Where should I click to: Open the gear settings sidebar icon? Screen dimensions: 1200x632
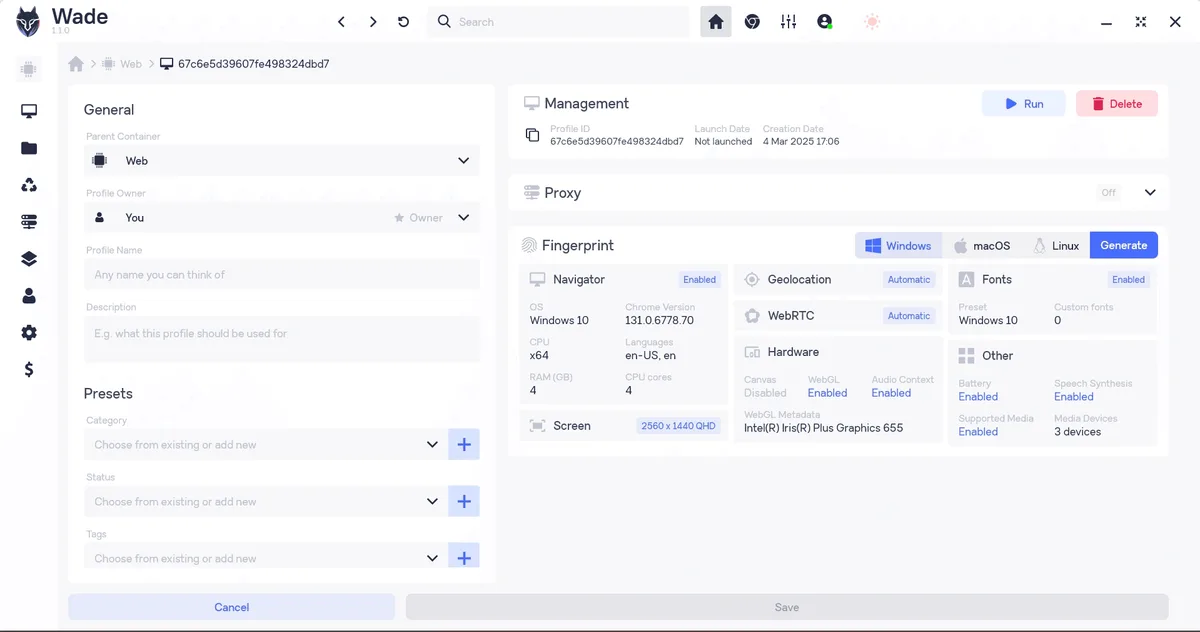click(x=29, y=333)
